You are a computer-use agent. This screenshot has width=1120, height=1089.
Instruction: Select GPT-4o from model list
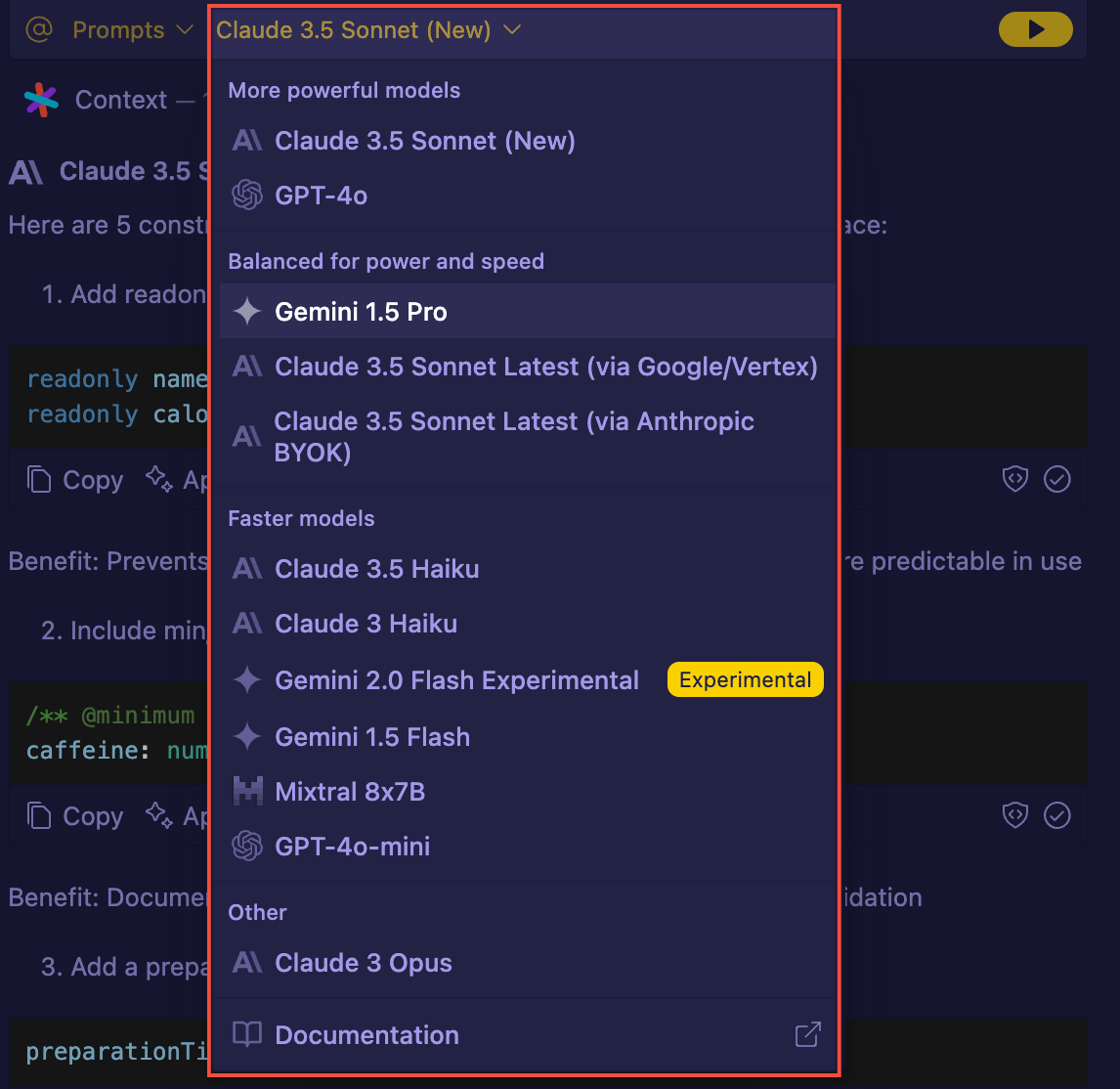point(527,196)
